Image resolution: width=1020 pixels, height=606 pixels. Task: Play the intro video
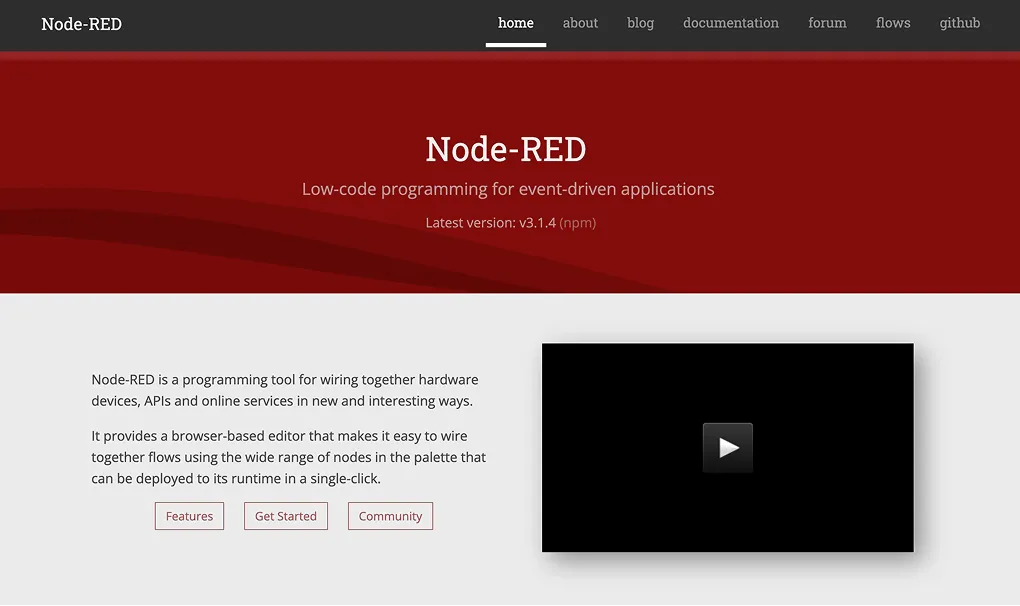click(x=727, y=448)
